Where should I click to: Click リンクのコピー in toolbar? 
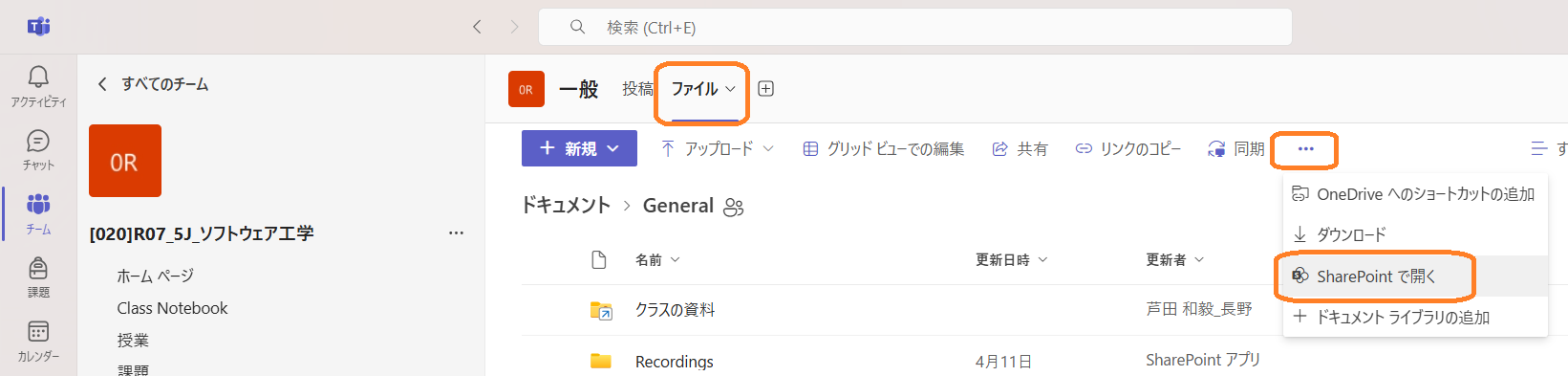tap(1128, 148)
